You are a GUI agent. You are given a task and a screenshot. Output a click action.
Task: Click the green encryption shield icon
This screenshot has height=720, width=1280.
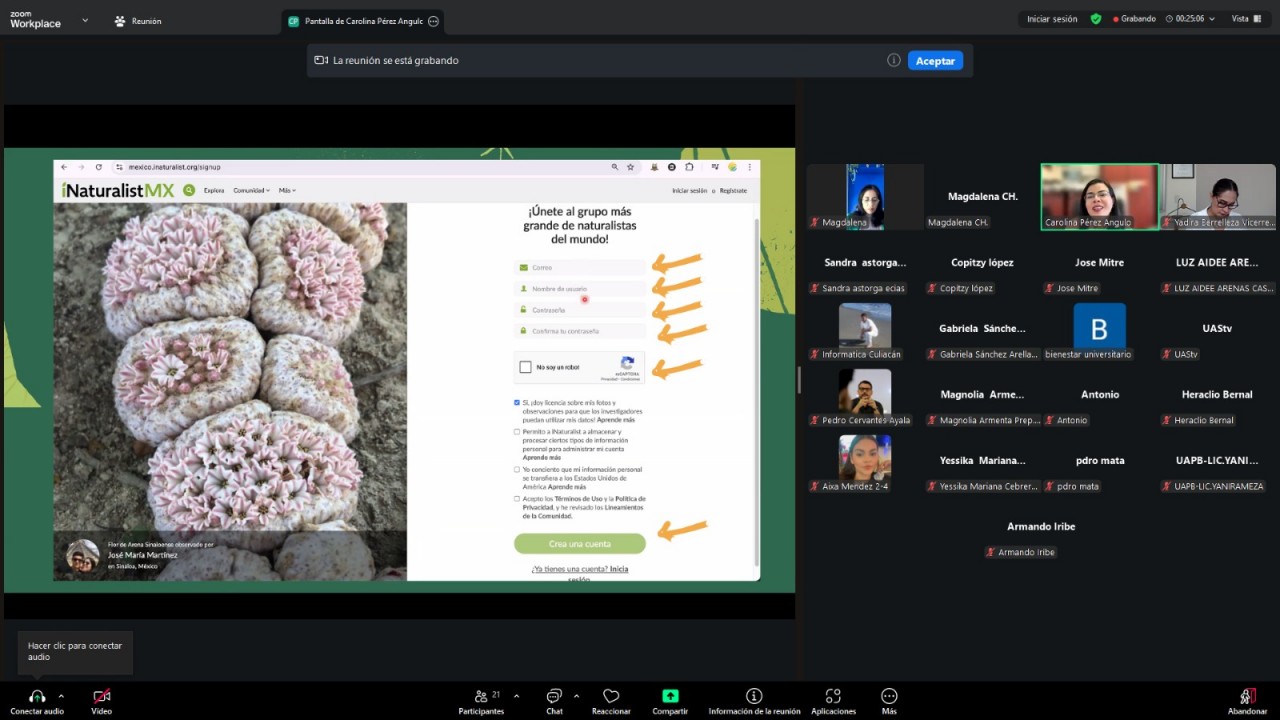pos(1096,19)
